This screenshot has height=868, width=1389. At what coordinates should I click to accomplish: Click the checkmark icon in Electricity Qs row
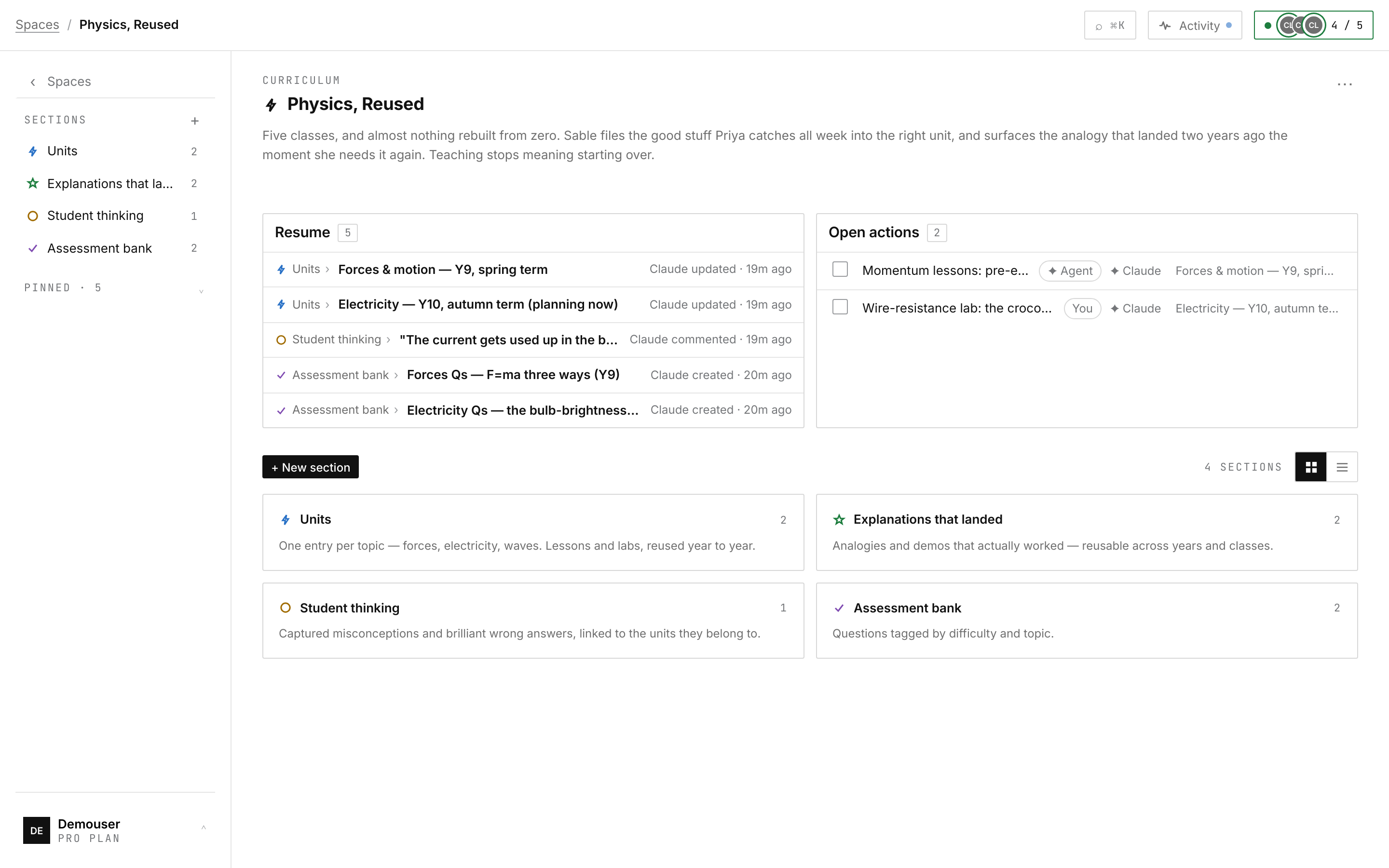[x=281, y=410]
